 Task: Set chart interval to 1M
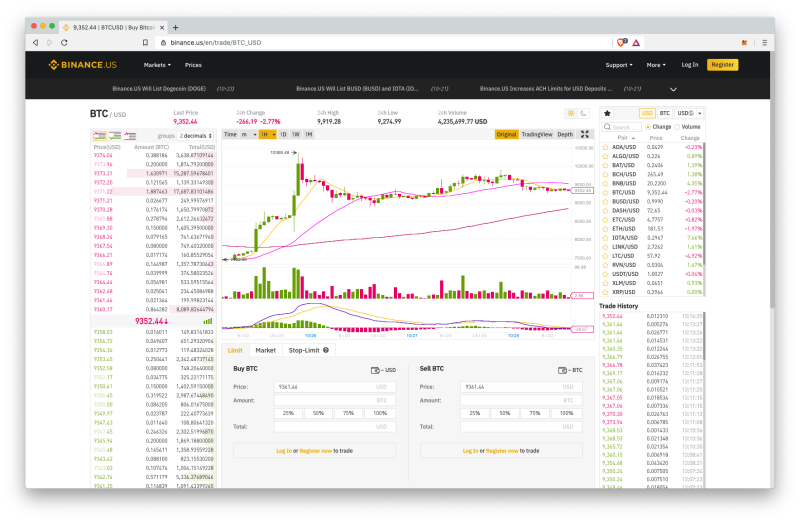(309, 134)
